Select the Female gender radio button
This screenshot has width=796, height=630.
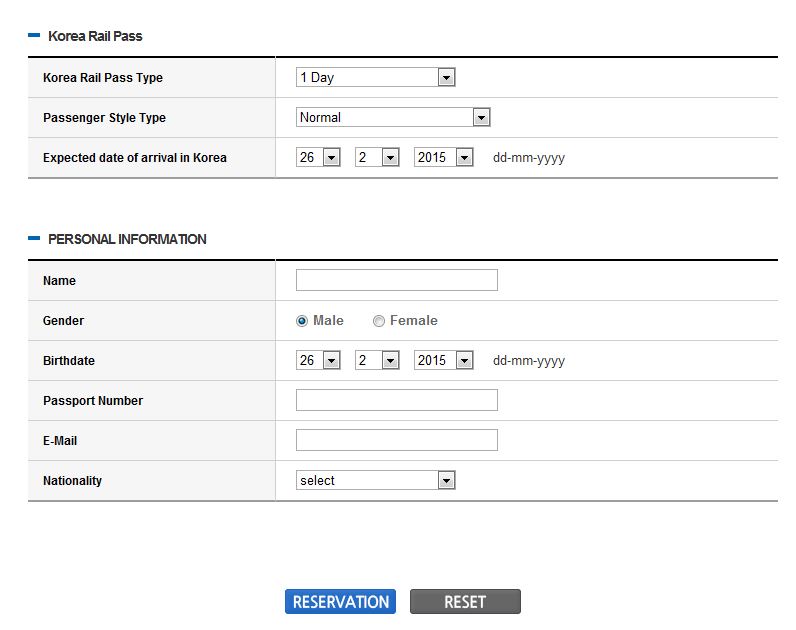coord(379,321)
